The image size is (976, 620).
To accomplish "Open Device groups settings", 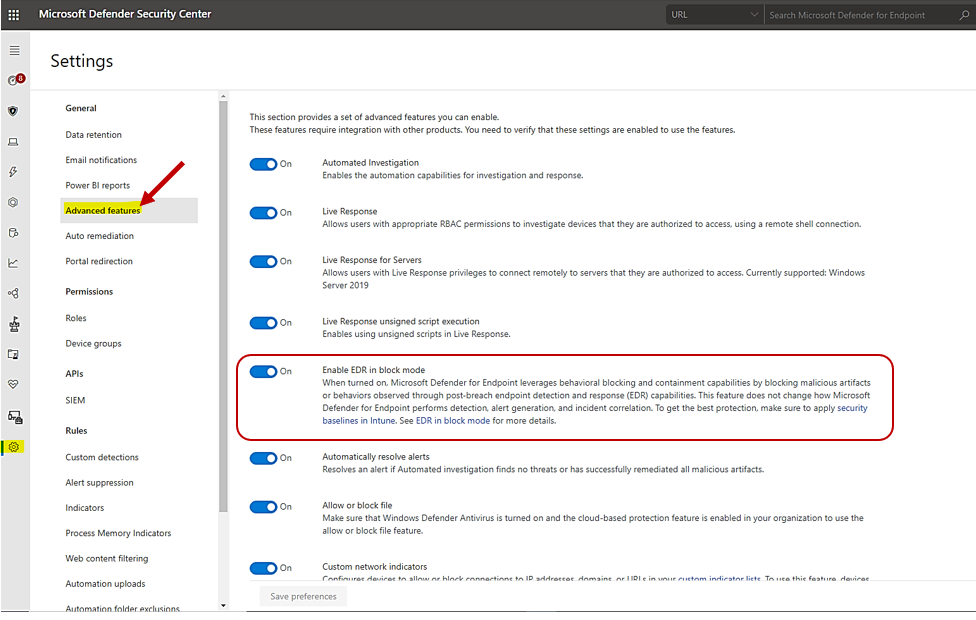I will [93, 344].
